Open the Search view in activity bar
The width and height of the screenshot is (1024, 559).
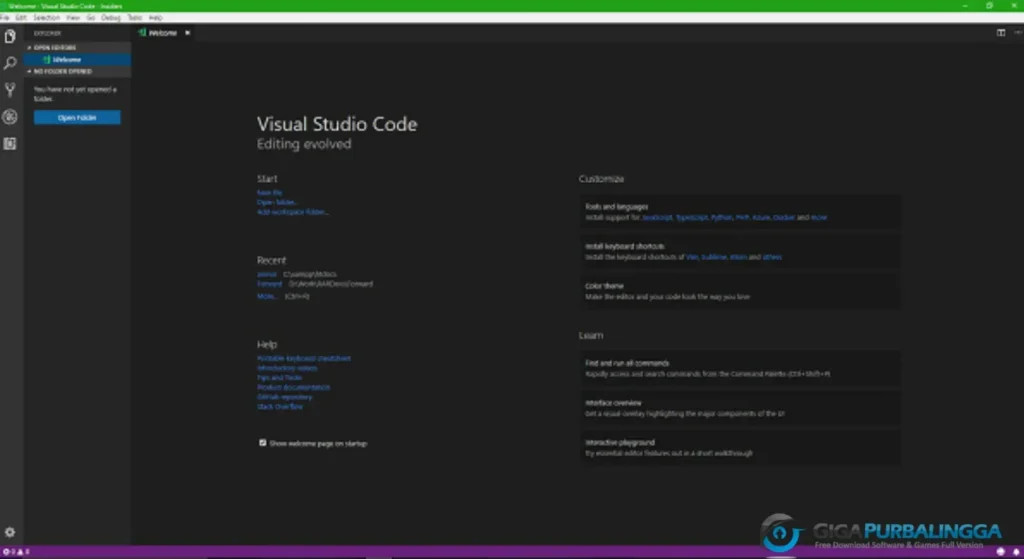[x=10, y=63]
